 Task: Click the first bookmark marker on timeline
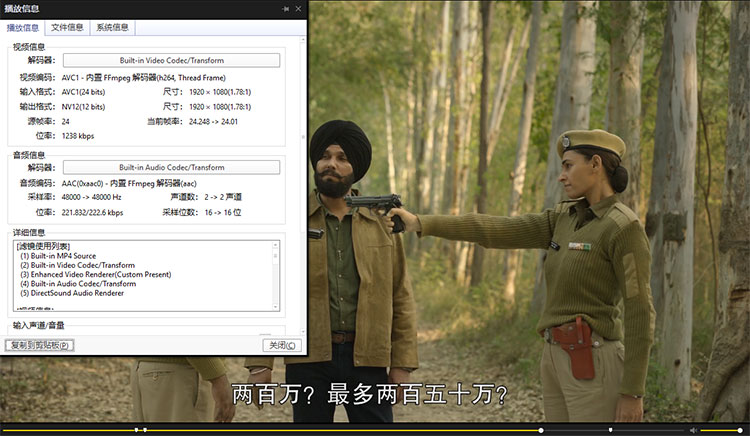[136, 430]
